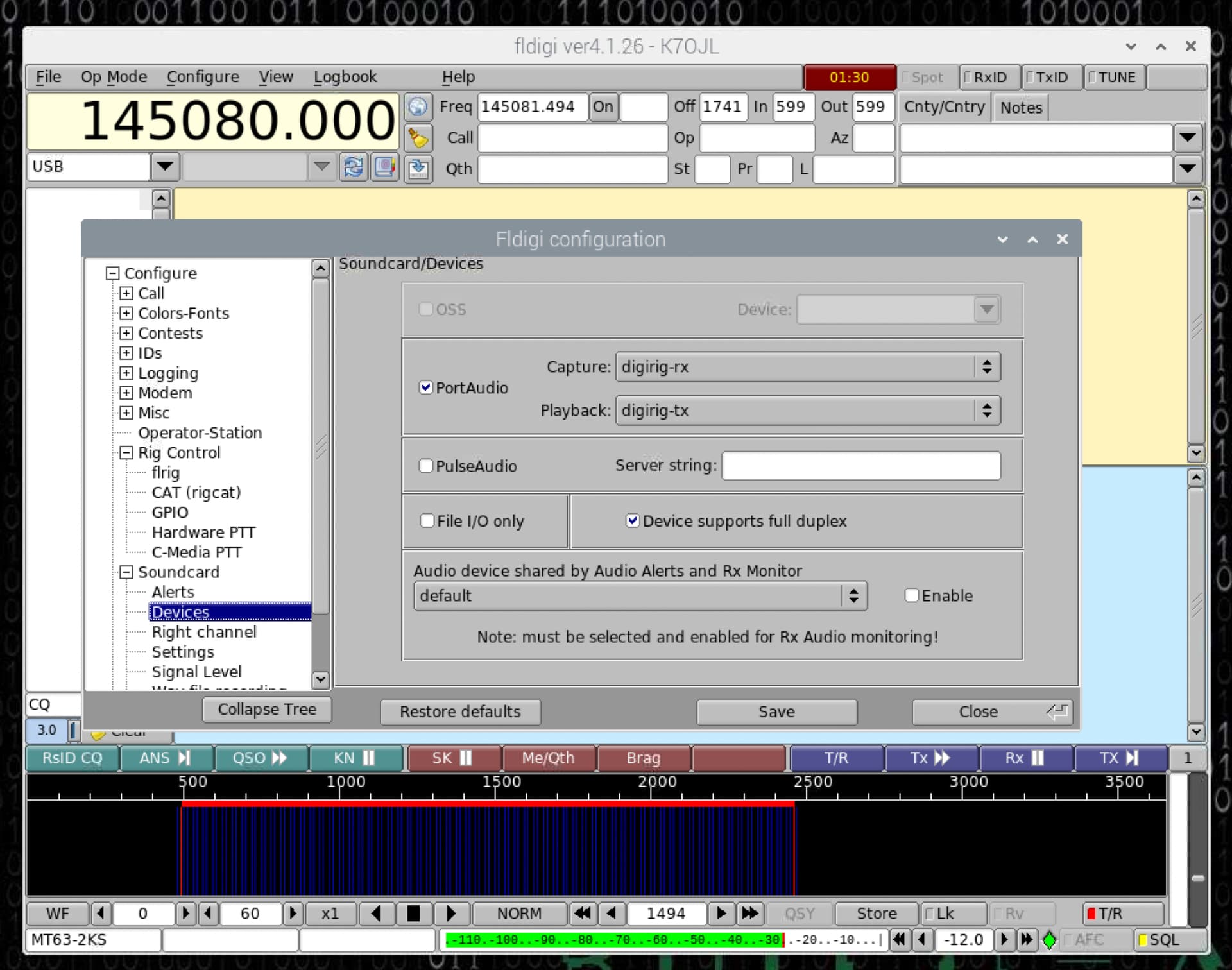This screenshot has height=970, width=1232.
Task: Switch to the Notes tab
Action: click(1021, 107)
